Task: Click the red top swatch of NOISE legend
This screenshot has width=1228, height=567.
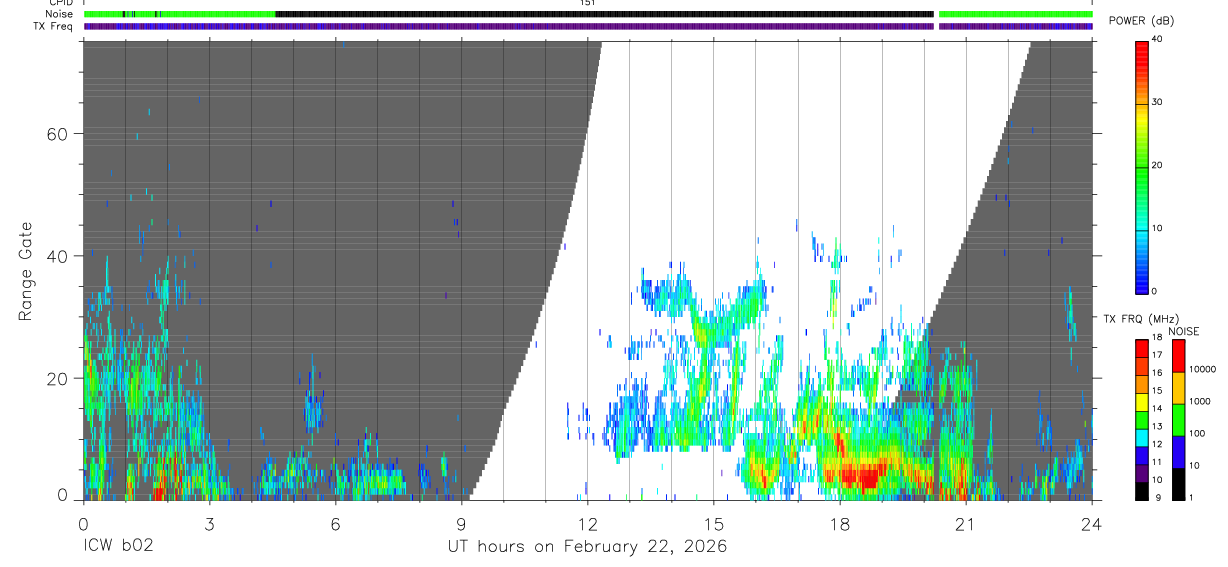Action: 1178,356
